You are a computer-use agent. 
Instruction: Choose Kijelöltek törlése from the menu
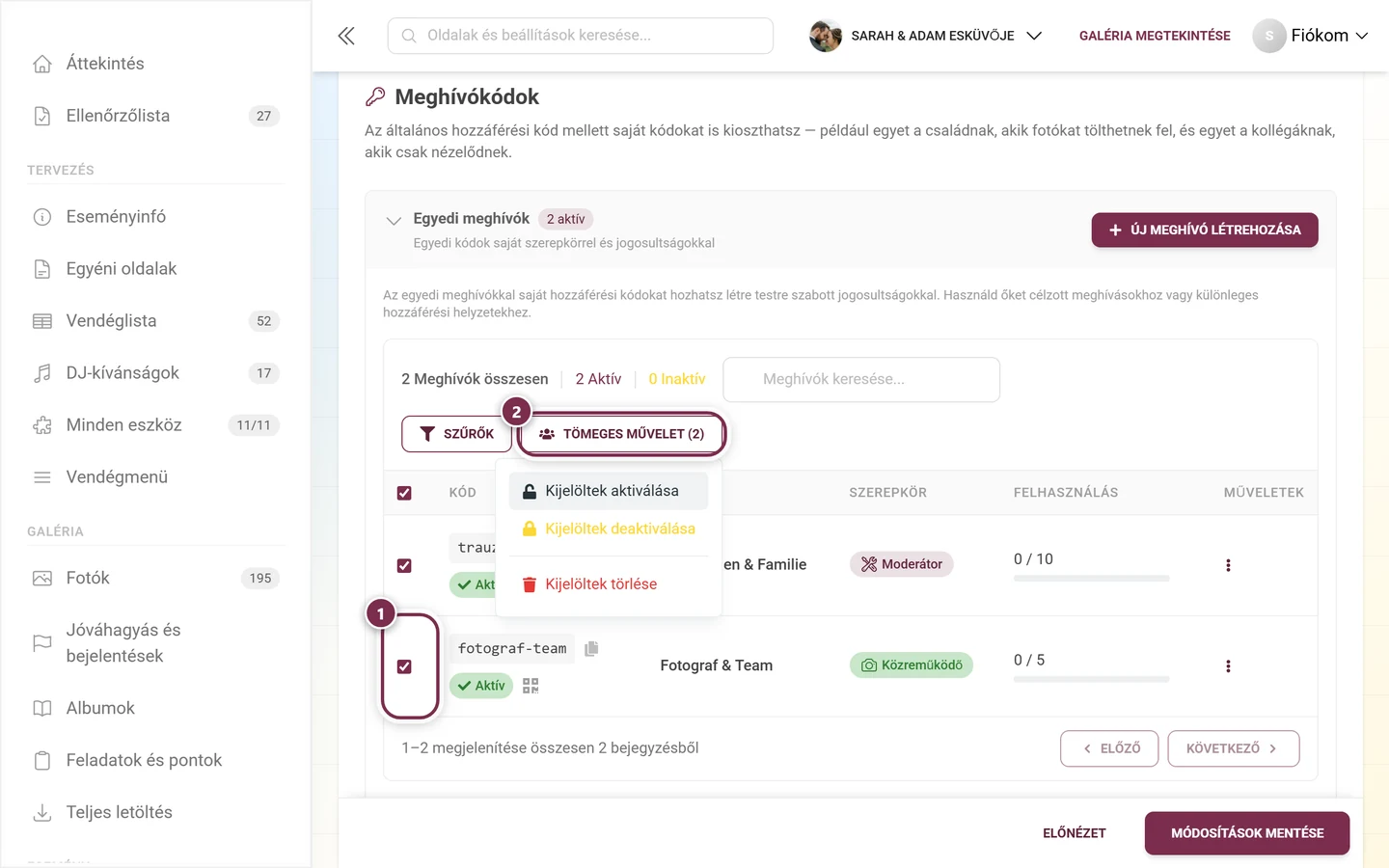pos(609,584)
